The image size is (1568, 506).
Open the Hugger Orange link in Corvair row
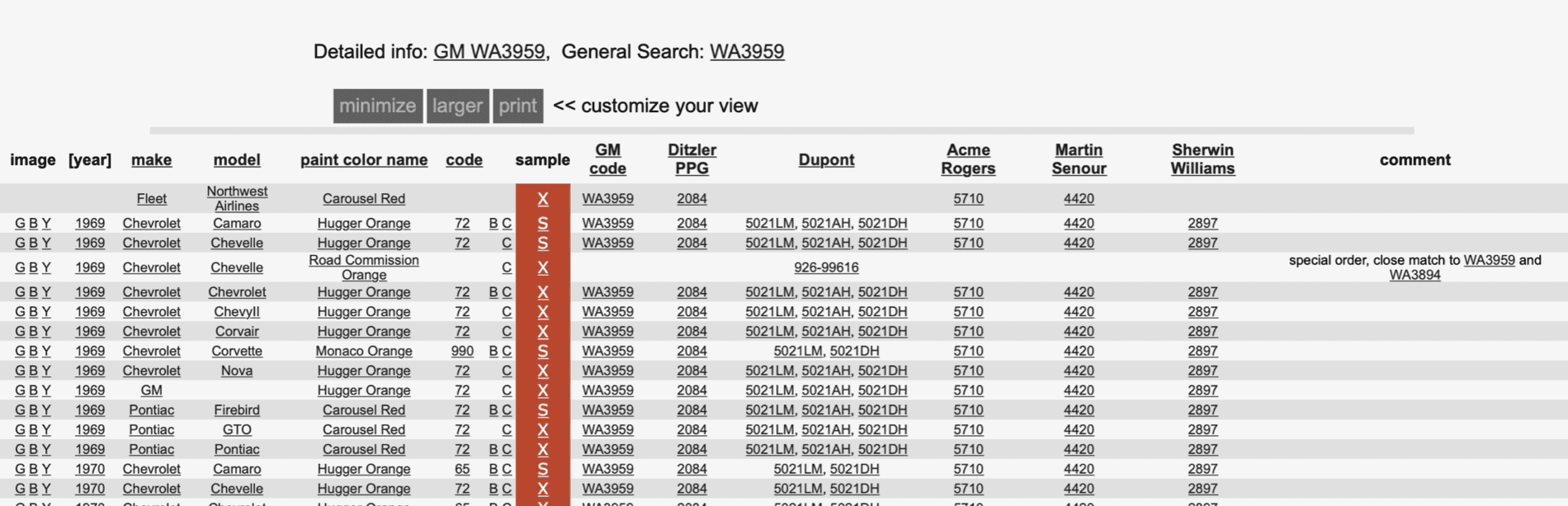364,331
